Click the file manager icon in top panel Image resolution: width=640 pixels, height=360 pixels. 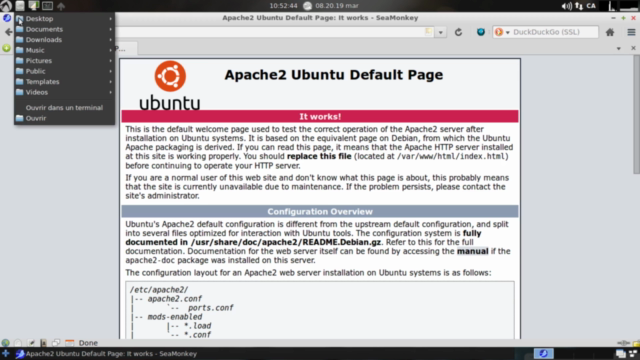(20, 6)
